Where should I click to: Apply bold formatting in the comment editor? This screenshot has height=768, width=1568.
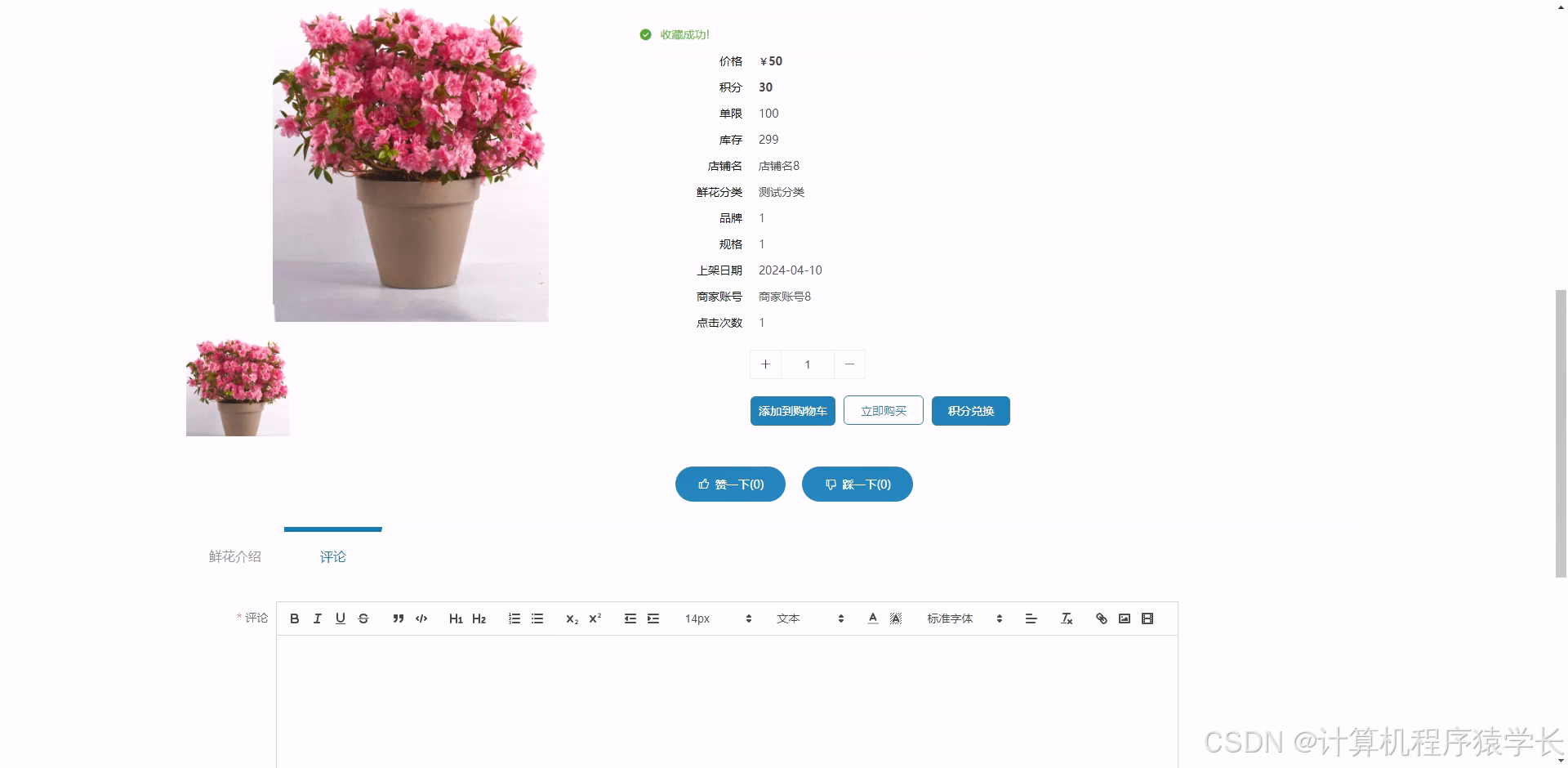295,618
